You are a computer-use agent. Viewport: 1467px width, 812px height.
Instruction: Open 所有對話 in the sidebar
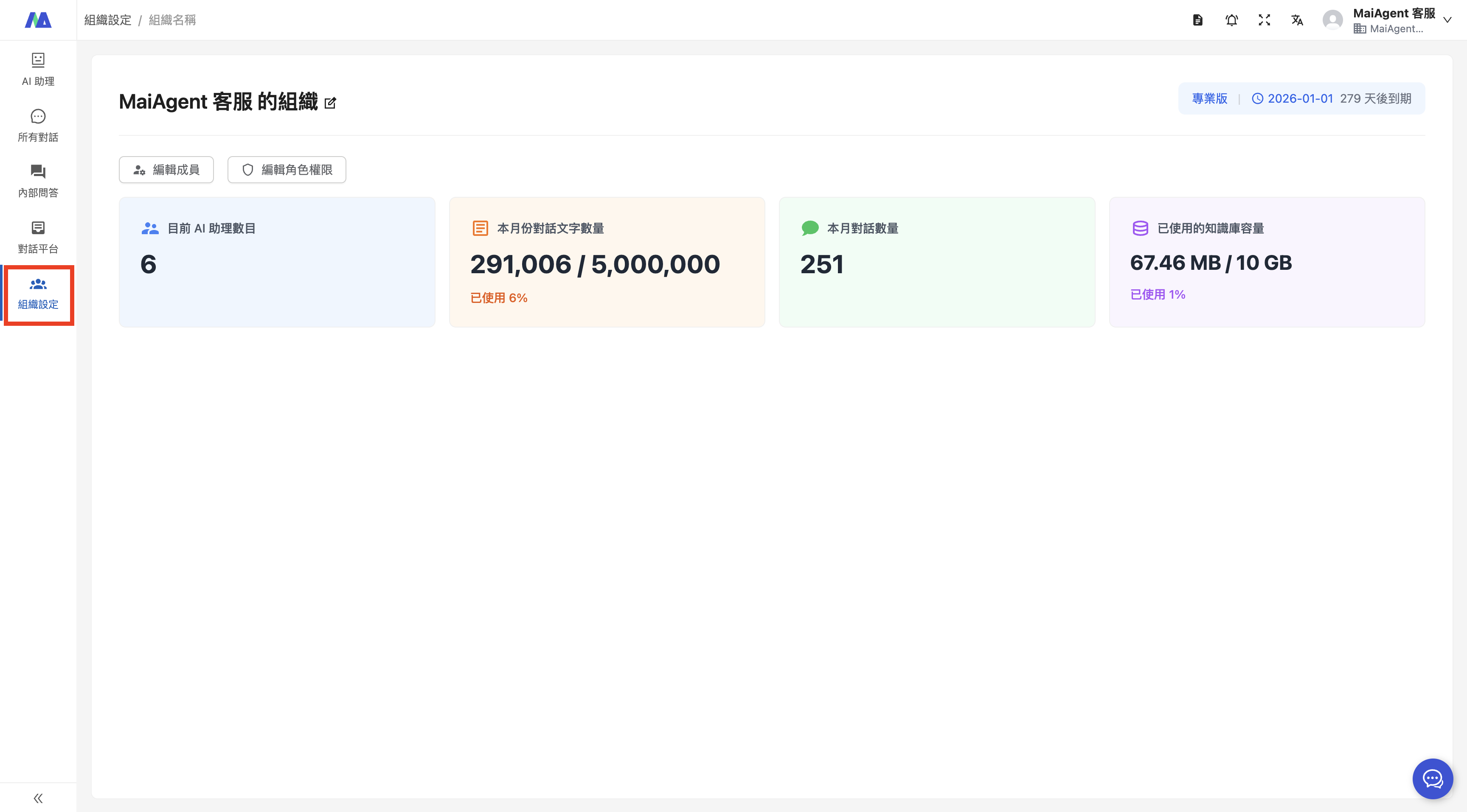(38, 125)
